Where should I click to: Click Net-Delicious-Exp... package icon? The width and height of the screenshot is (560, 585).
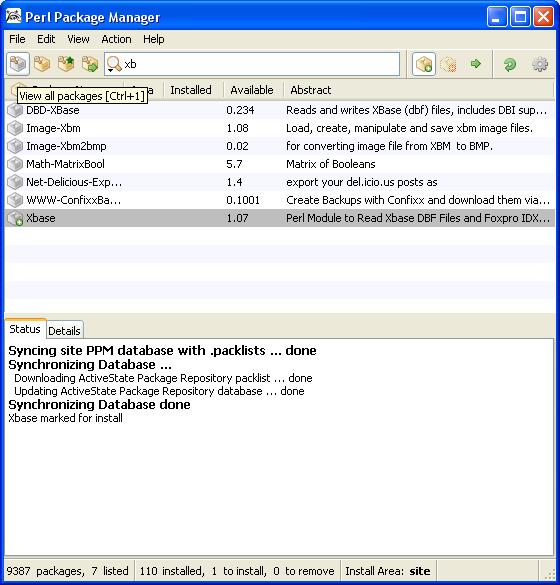point(15,182)
